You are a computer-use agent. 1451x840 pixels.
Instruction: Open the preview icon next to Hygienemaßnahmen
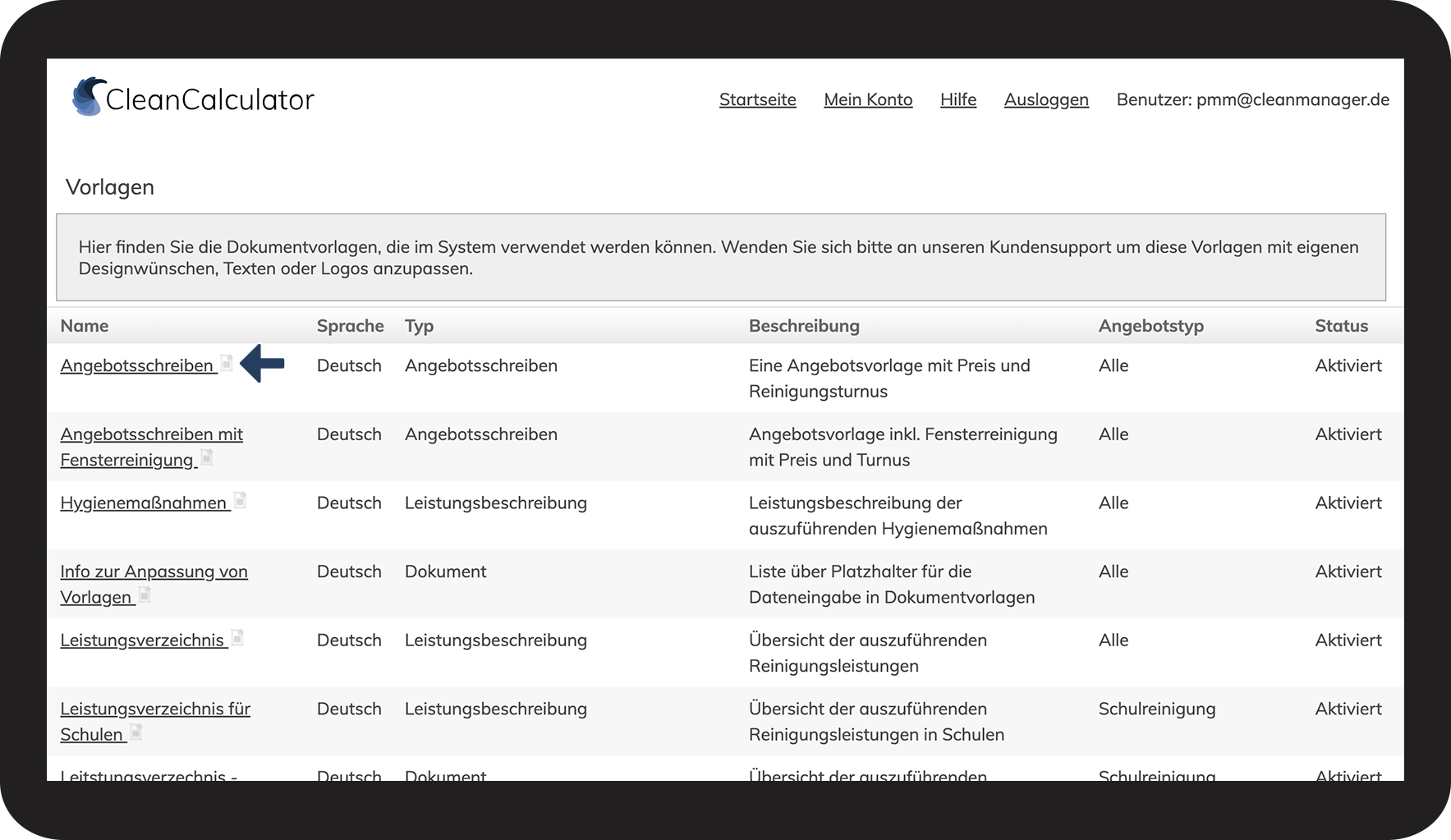240,502
